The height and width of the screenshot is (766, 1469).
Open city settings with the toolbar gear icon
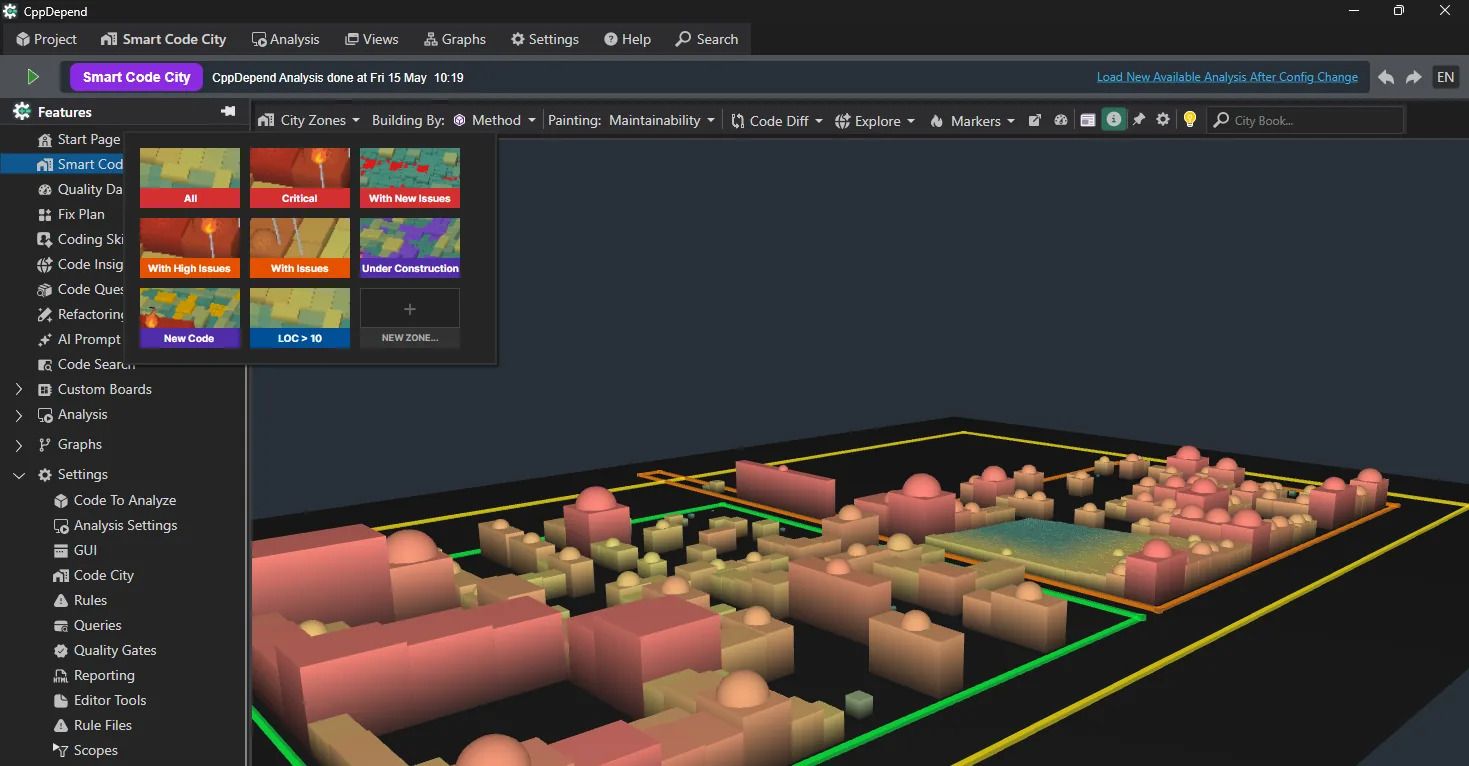(x=1163, y=120)
